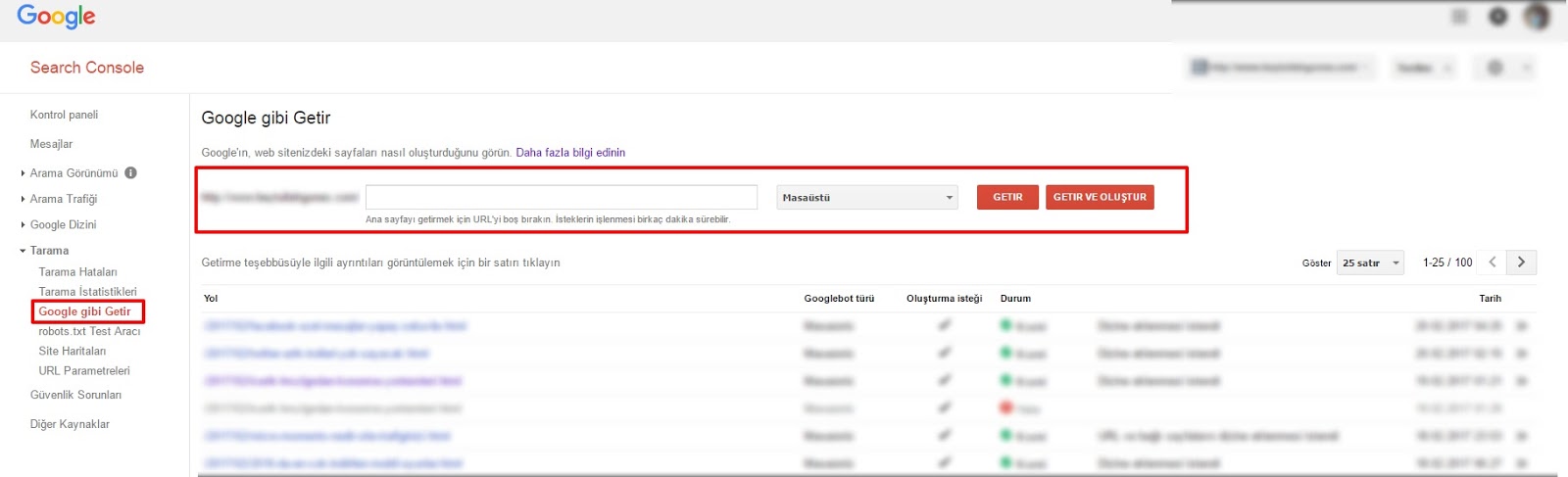Open Diğer Kaynaklar

70,424
